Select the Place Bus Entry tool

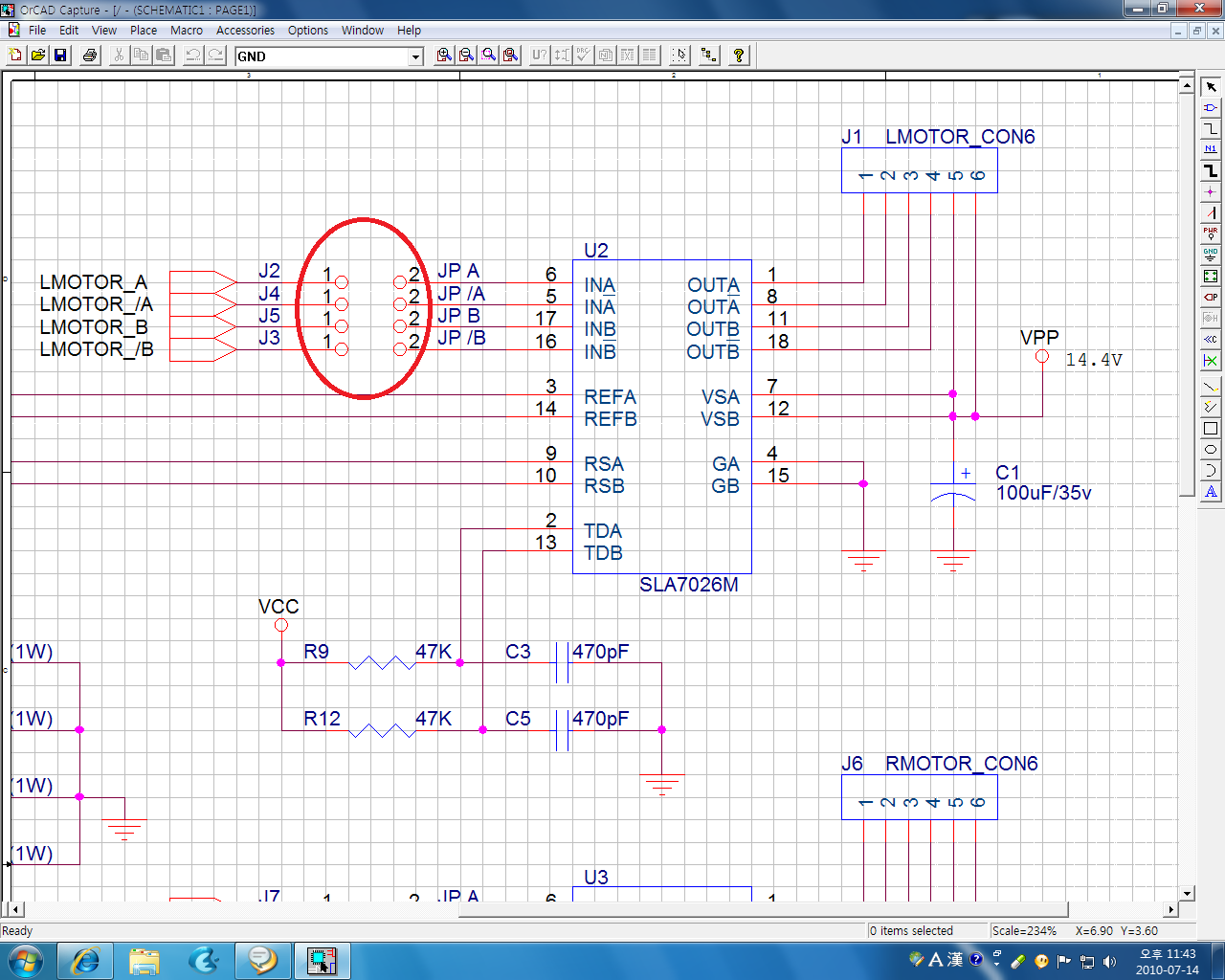pos(1211,212)
